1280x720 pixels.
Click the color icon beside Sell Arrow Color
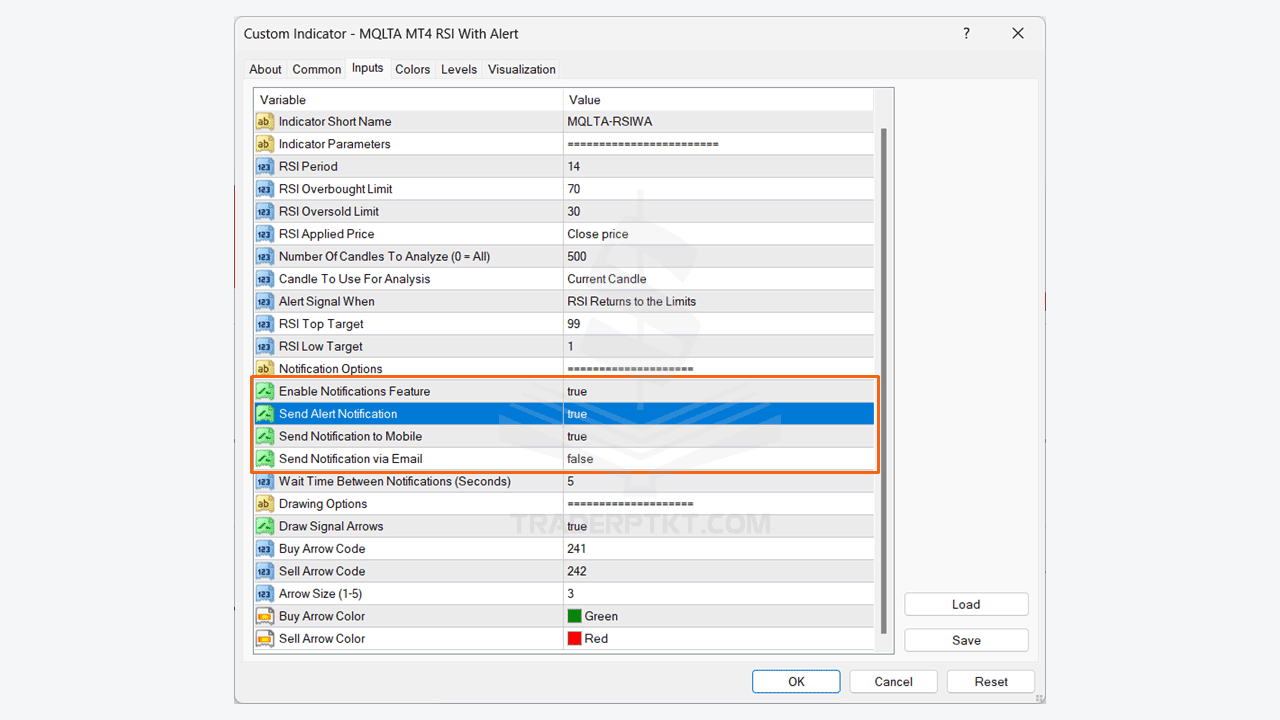[265, 639]
